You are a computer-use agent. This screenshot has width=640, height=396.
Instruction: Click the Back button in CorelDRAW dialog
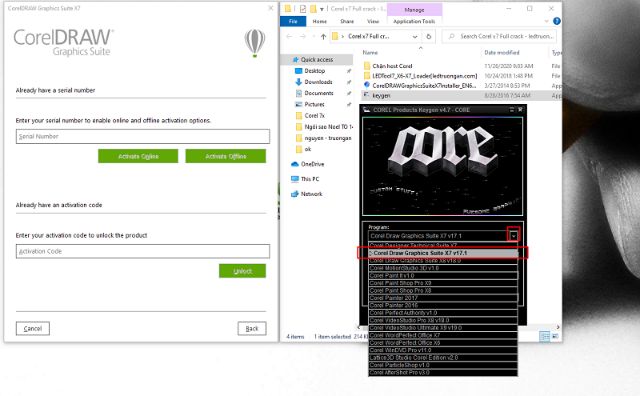click(x=252, y=329)
